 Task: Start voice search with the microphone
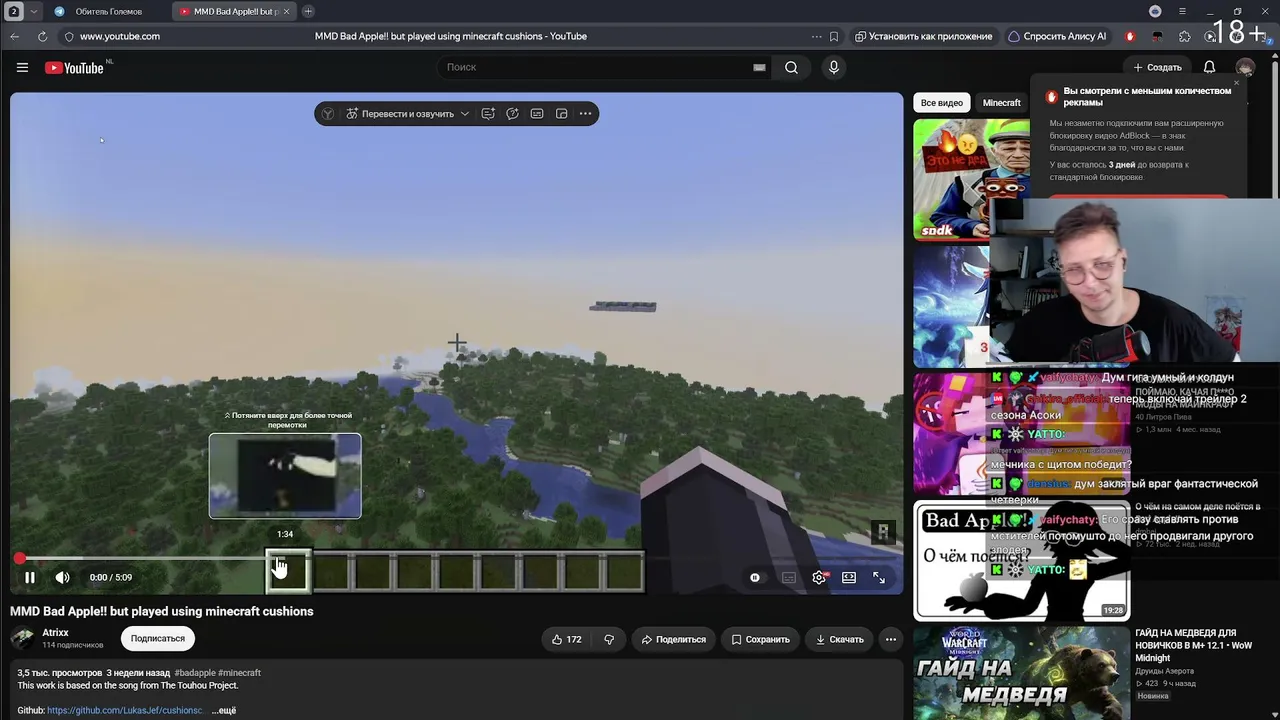pyautogui.click(x=834, y=67)
